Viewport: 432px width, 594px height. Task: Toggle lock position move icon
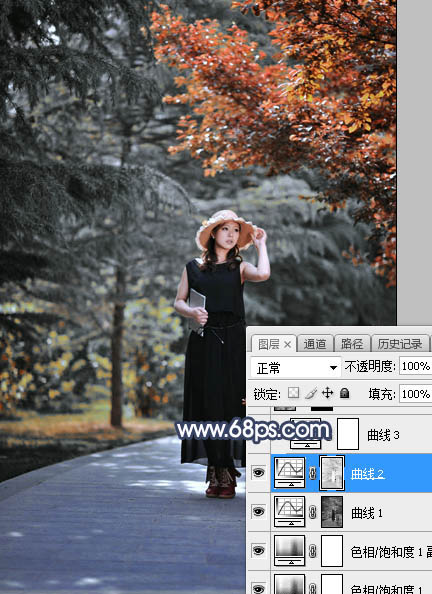[x=327, y=393]
